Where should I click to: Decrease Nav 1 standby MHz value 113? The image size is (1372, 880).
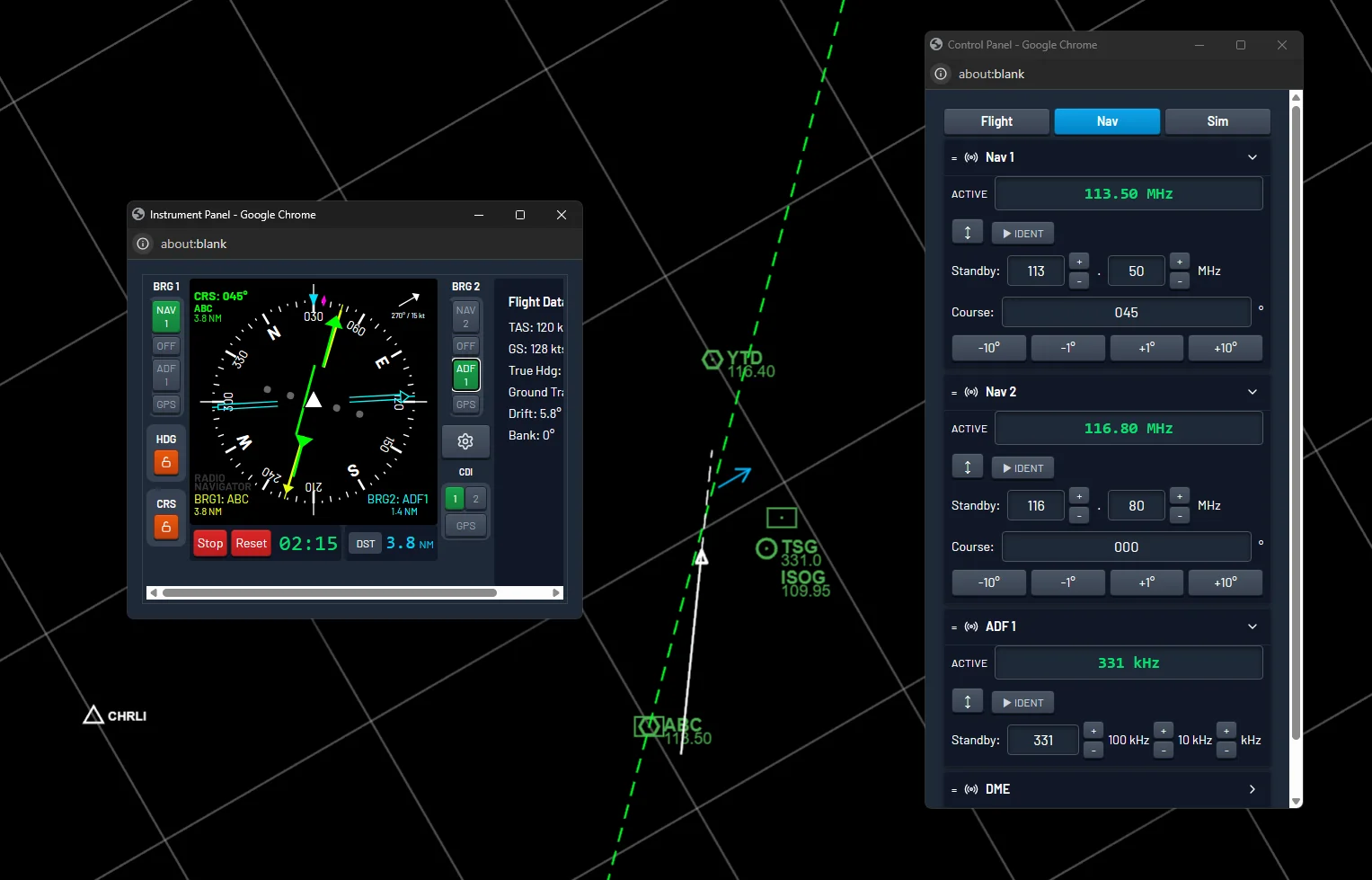click(1079, 280)
